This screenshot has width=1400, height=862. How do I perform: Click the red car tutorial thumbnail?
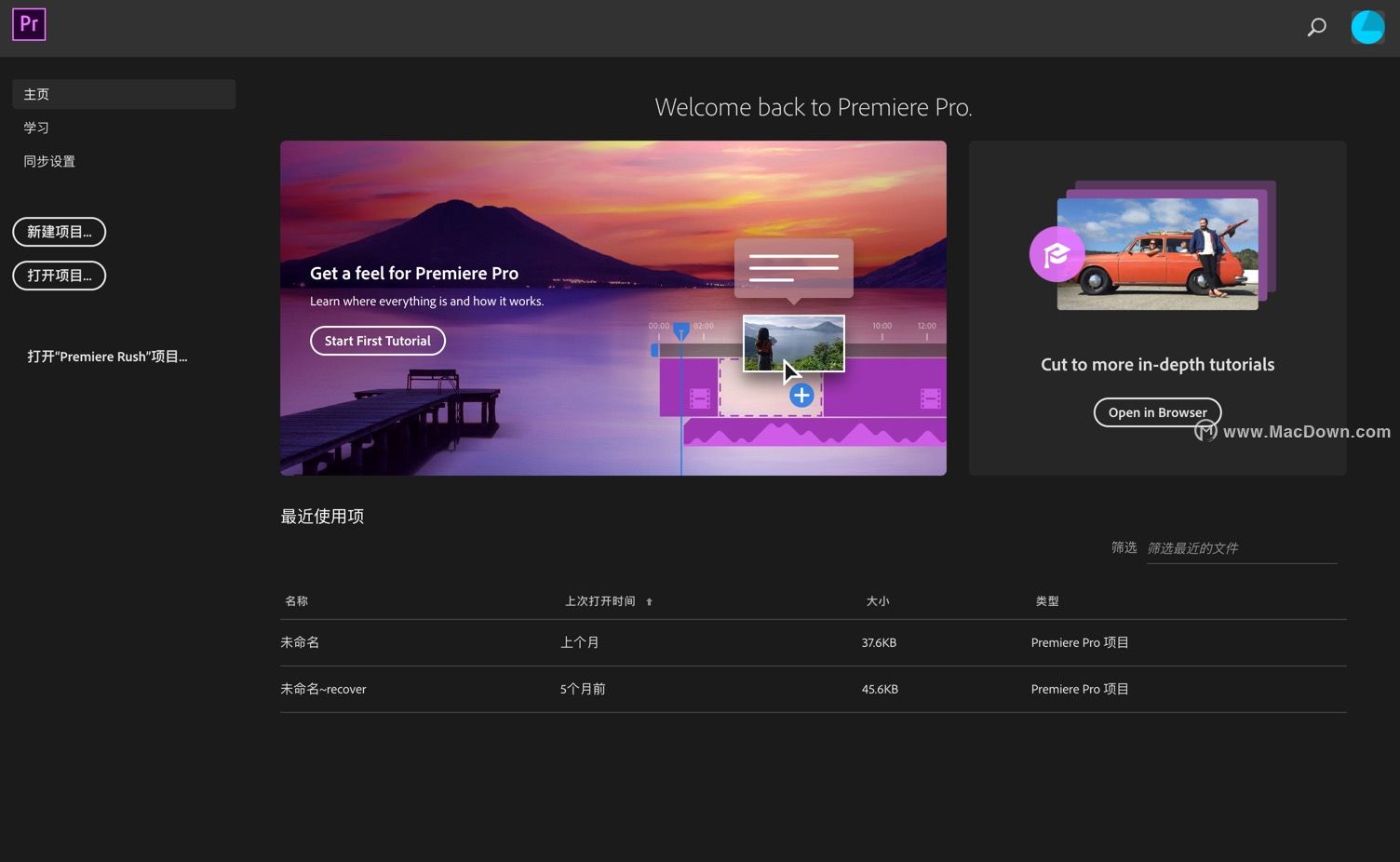coord(1157,253)
